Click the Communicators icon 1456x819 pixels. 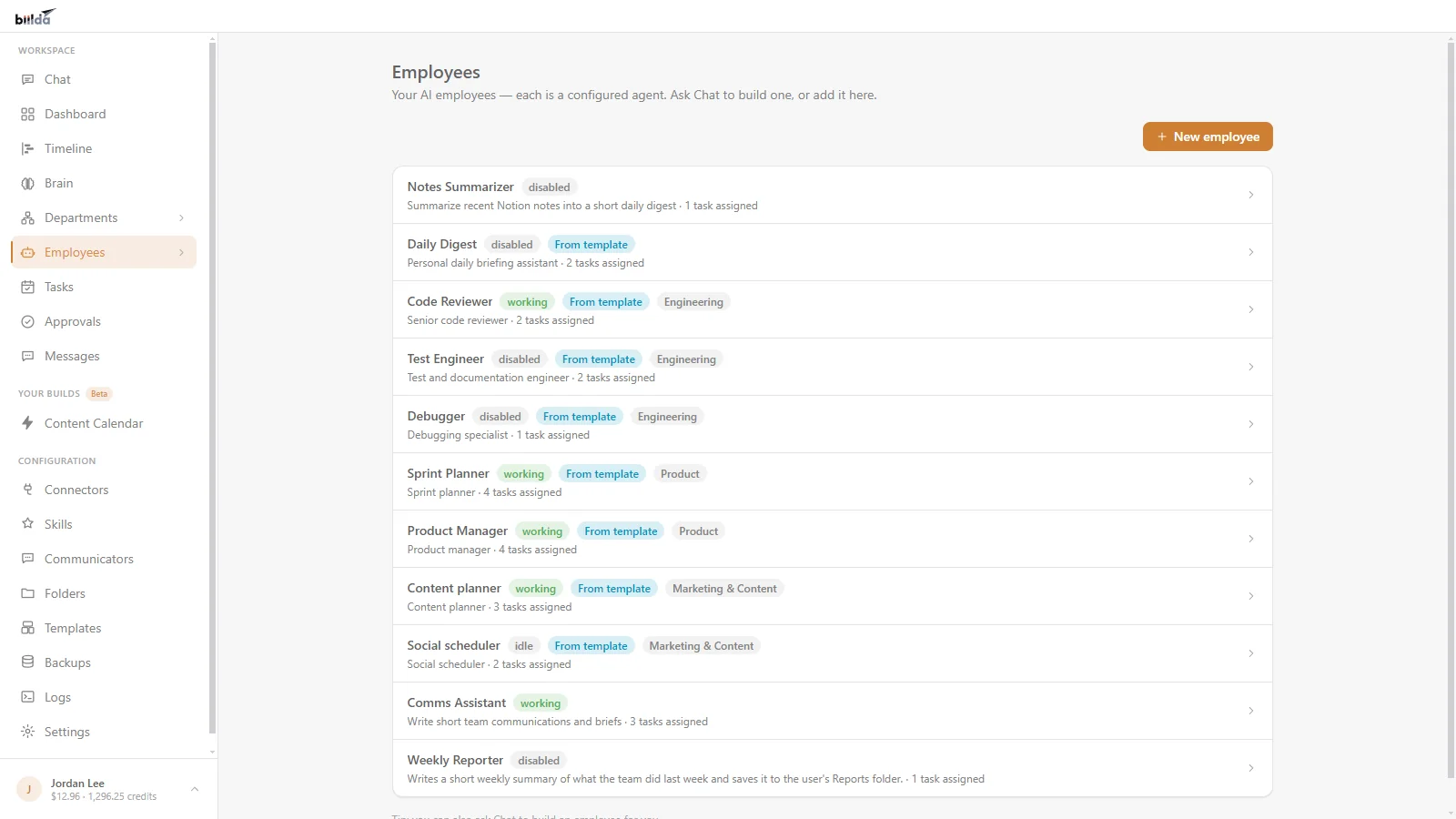click(27, 559)
